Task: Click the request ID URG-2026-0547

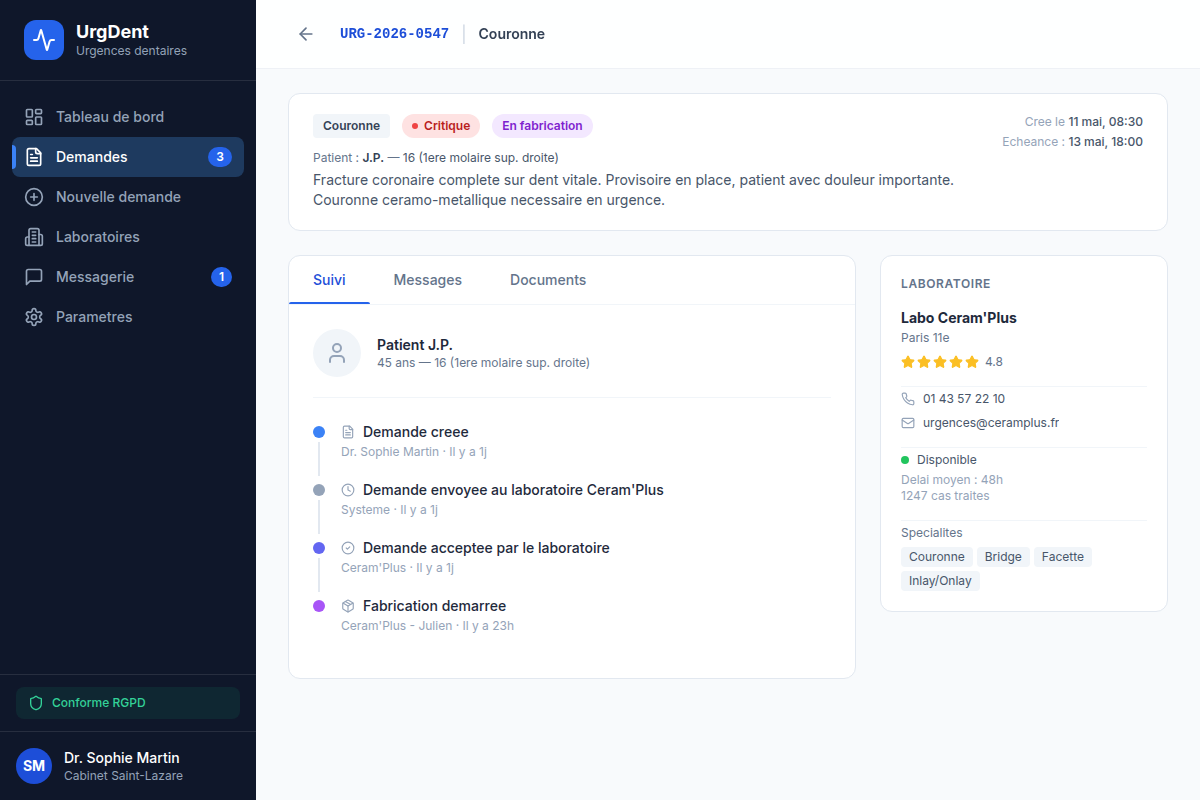Action: coord(394,34)
